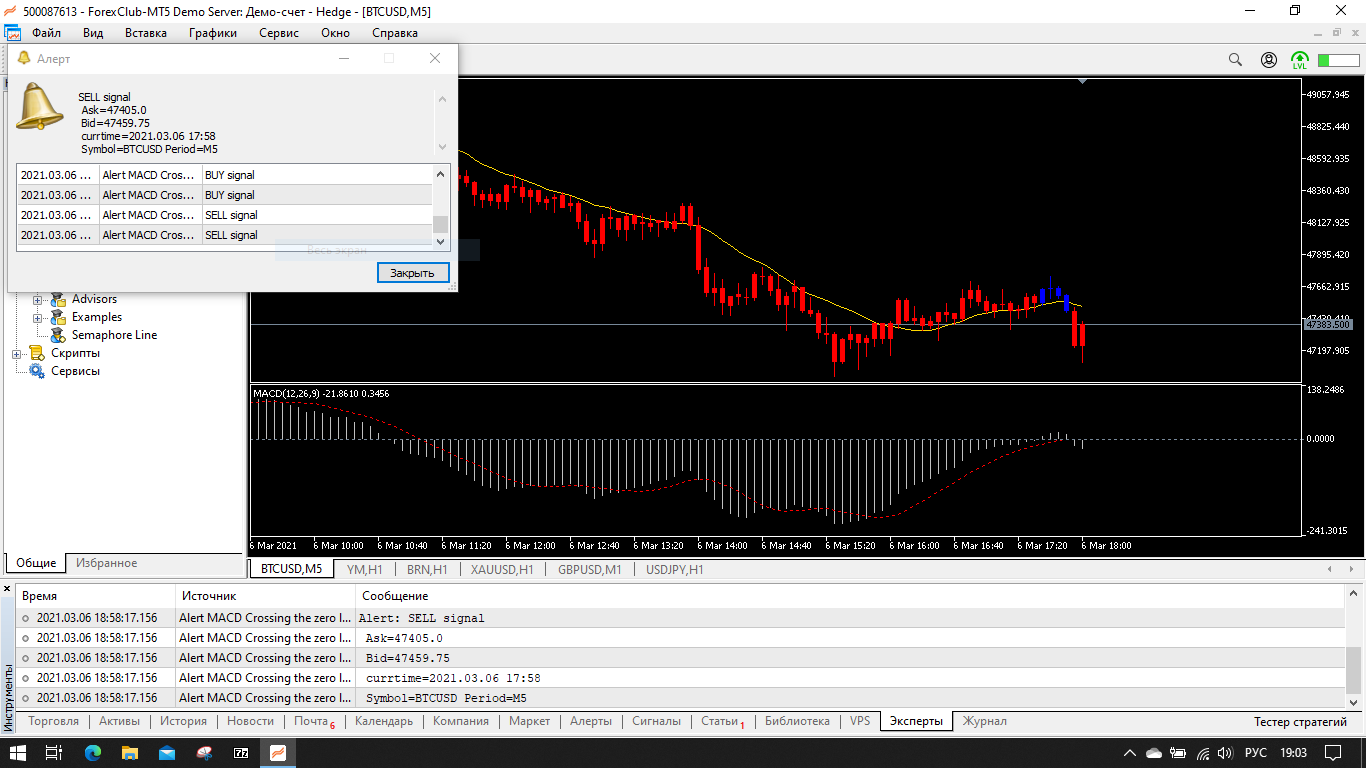Switch to the XAUUSD,H1 chart tab
The image size is (1366, 768).
504,569
